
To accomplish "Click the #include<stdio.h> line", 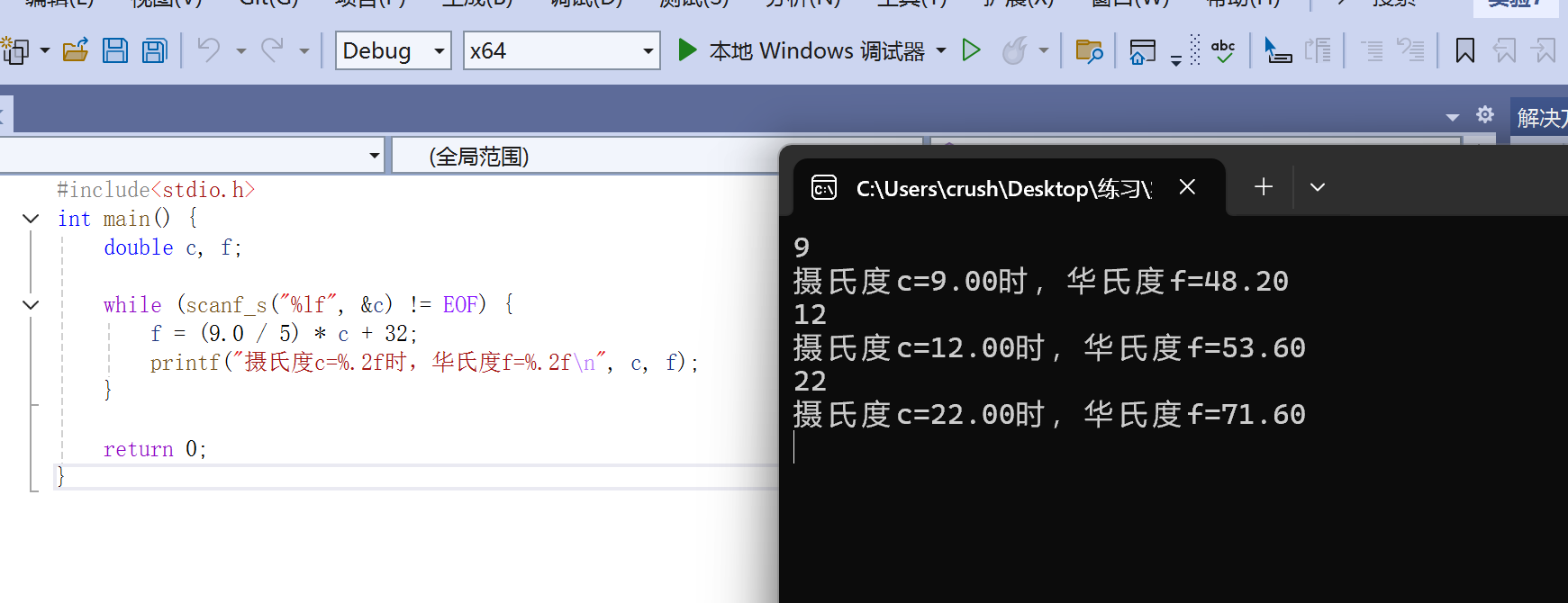I will pyautogui.click(x=156, y=190).
